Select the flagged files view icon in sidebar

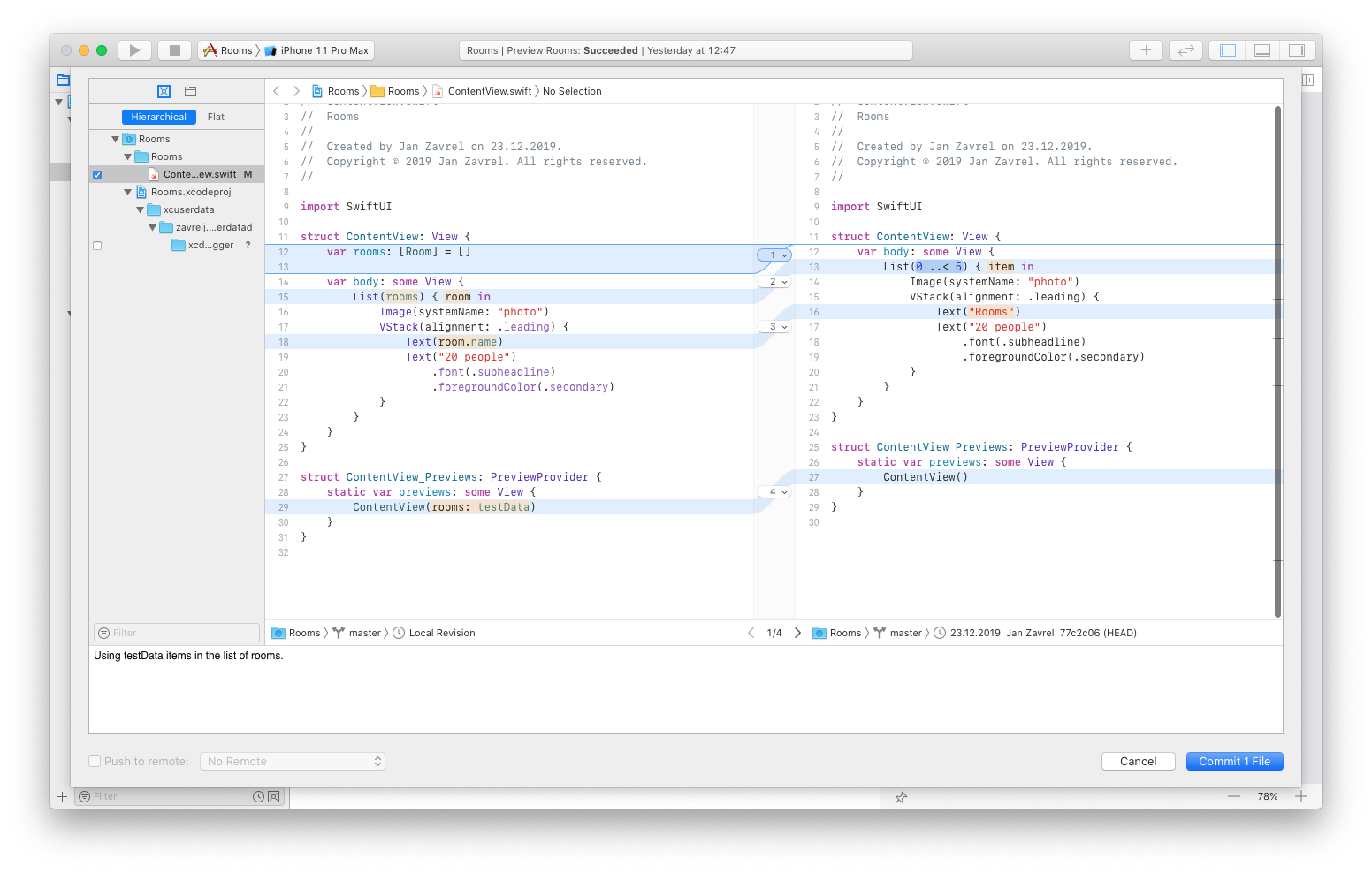164,91
